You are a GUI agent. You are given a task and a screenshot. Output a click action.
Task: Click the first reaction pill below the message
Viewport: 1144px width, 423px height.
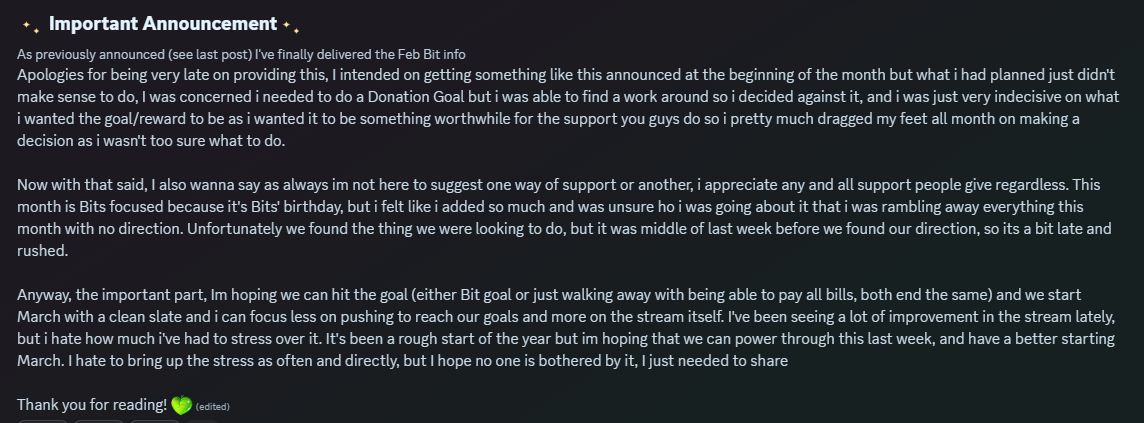click(43, 420)
